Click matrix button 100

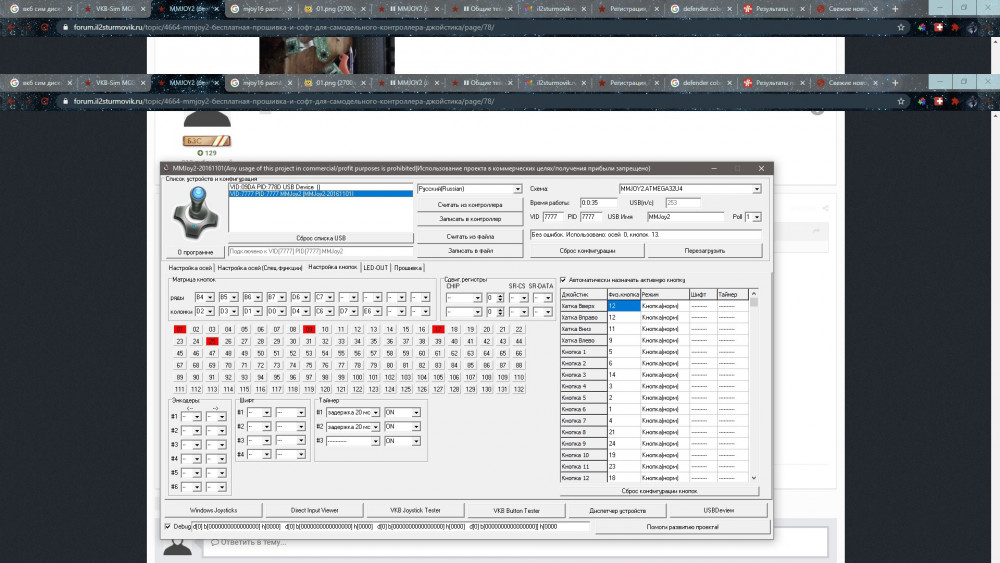click(x=357, y=377)
